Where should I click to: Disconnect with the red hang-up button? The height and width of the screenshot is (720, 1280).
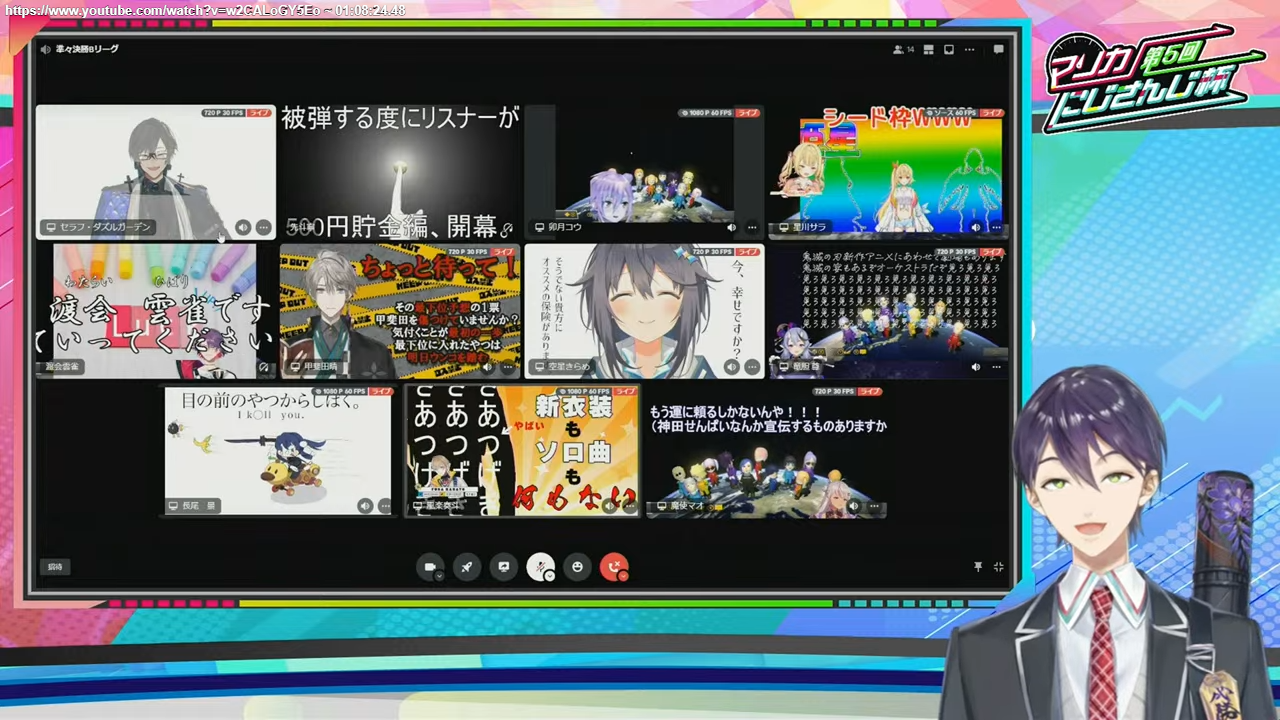614,567
